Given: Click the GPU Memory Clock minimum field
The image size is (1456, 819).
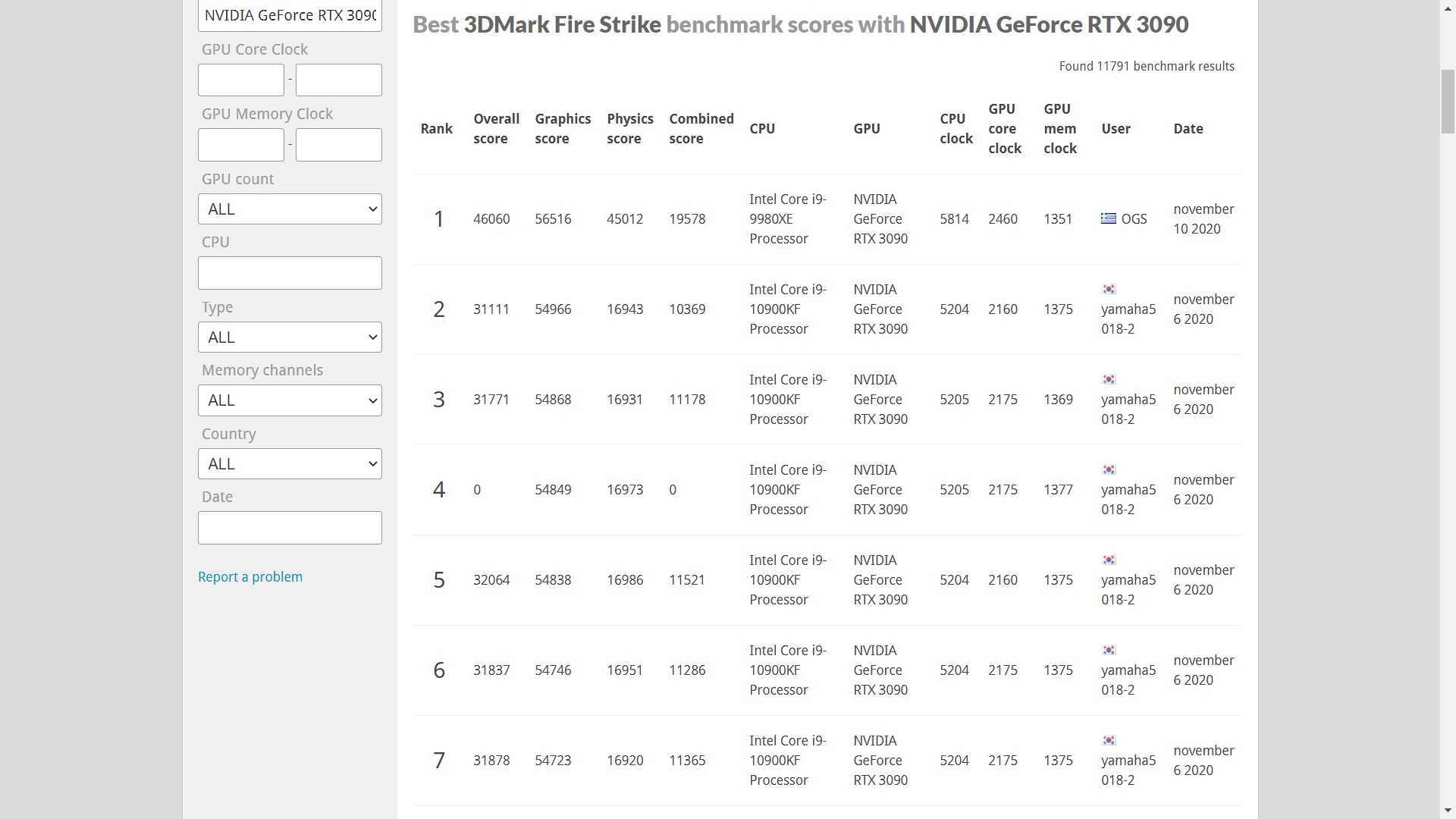Looking at the screenshot, I should pos(241,145).
